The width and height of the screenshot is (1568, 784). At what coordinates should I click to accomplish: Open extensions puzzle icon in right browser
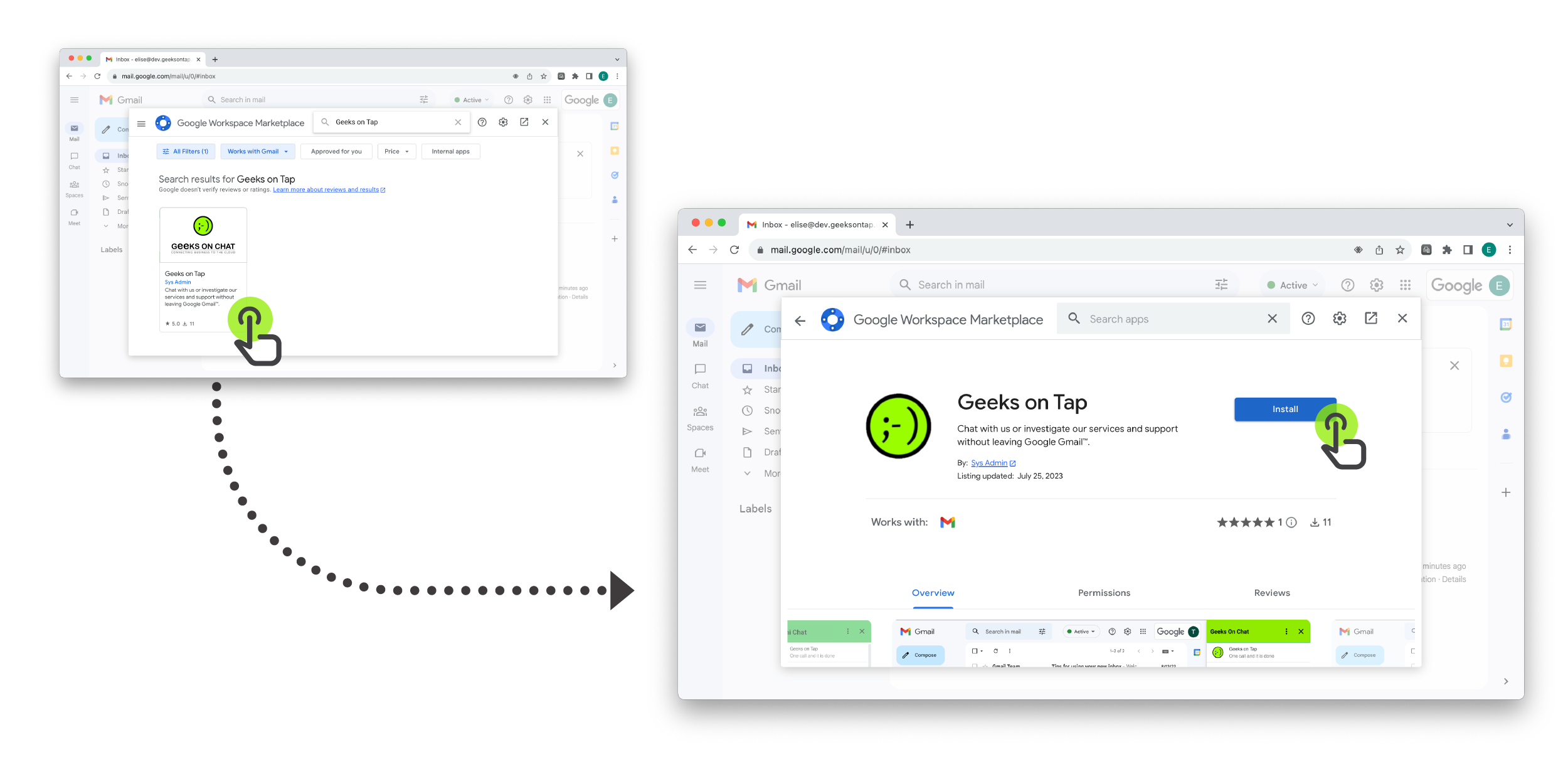[x=1446, y=250]
